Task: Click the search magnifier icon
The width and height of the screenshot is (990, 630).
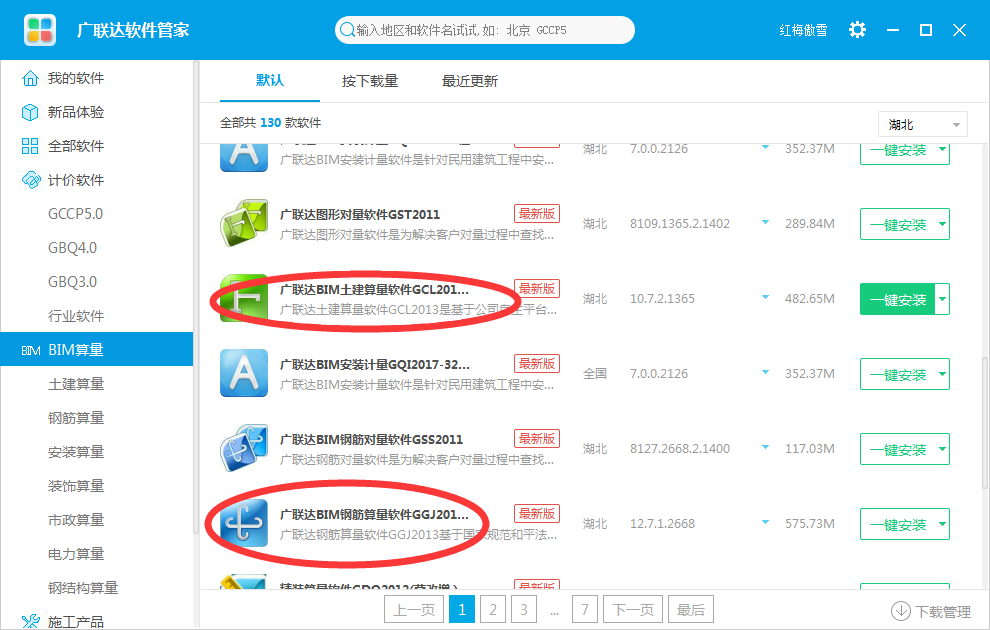Action: tap(347, 30)
